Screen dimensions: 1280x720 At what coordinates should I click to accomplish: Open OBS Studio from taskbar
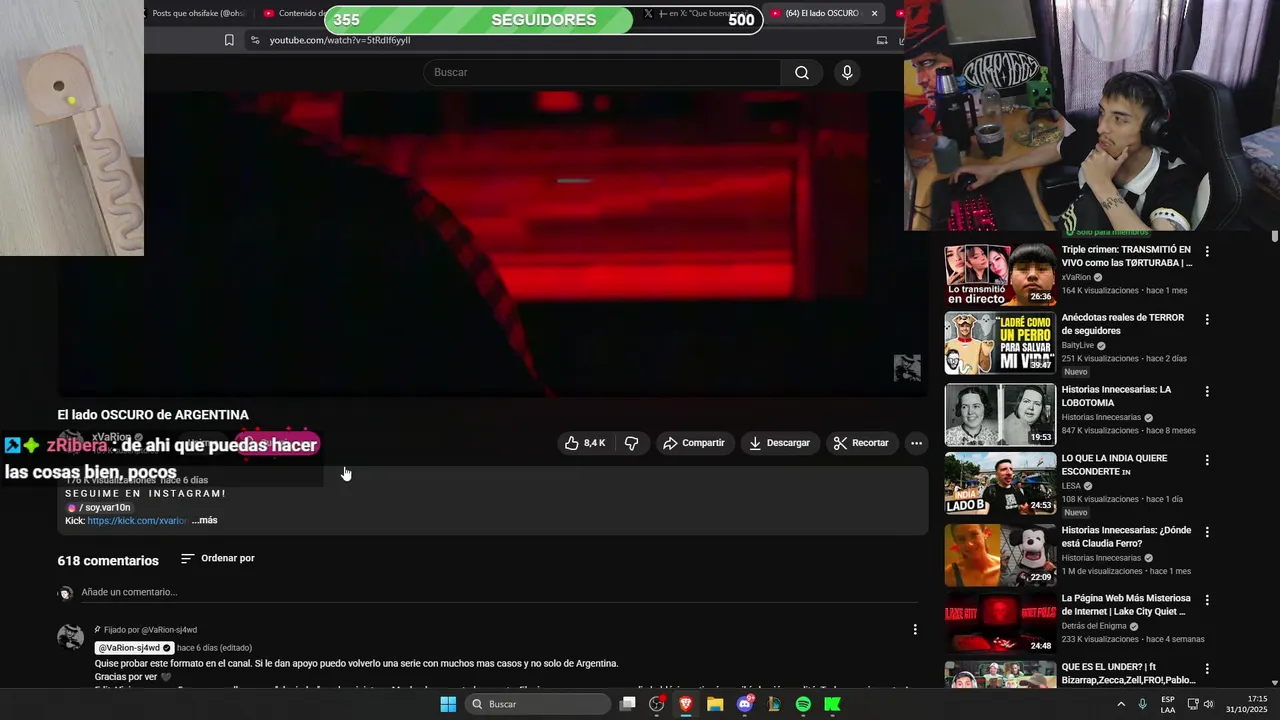(656, 704)
